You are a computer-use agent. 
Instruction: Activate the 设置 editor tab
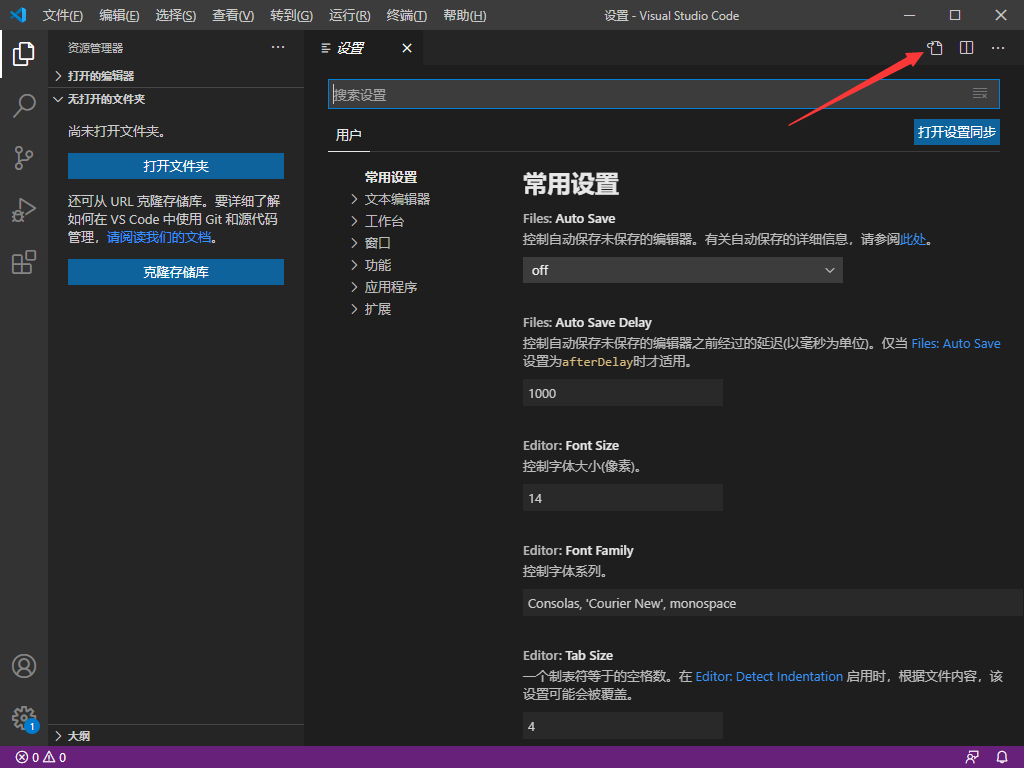pyautogui.click(x=364, y=48)
